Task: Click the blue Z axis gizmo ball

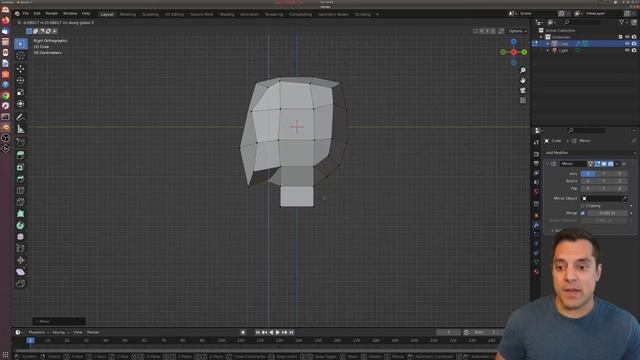Action: tap(513, 42)
